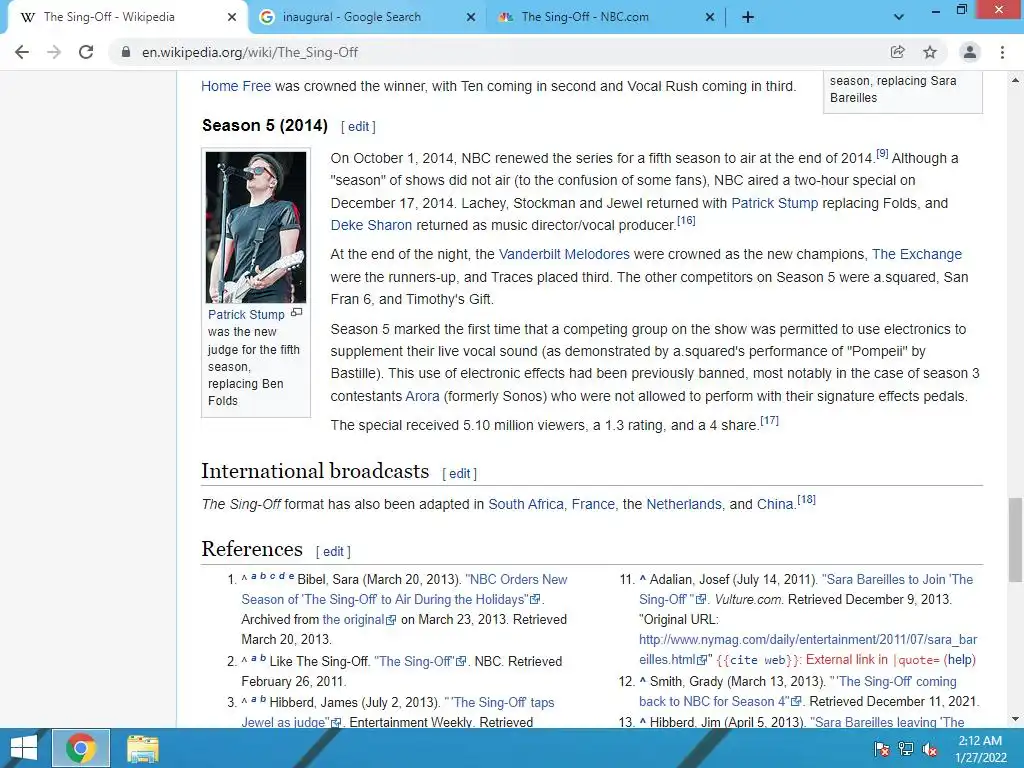Open "Sara Bareilles leaving" reference 13 link
The height and width of the screenshot is (768, 1024).
click(x=889, y=722)
